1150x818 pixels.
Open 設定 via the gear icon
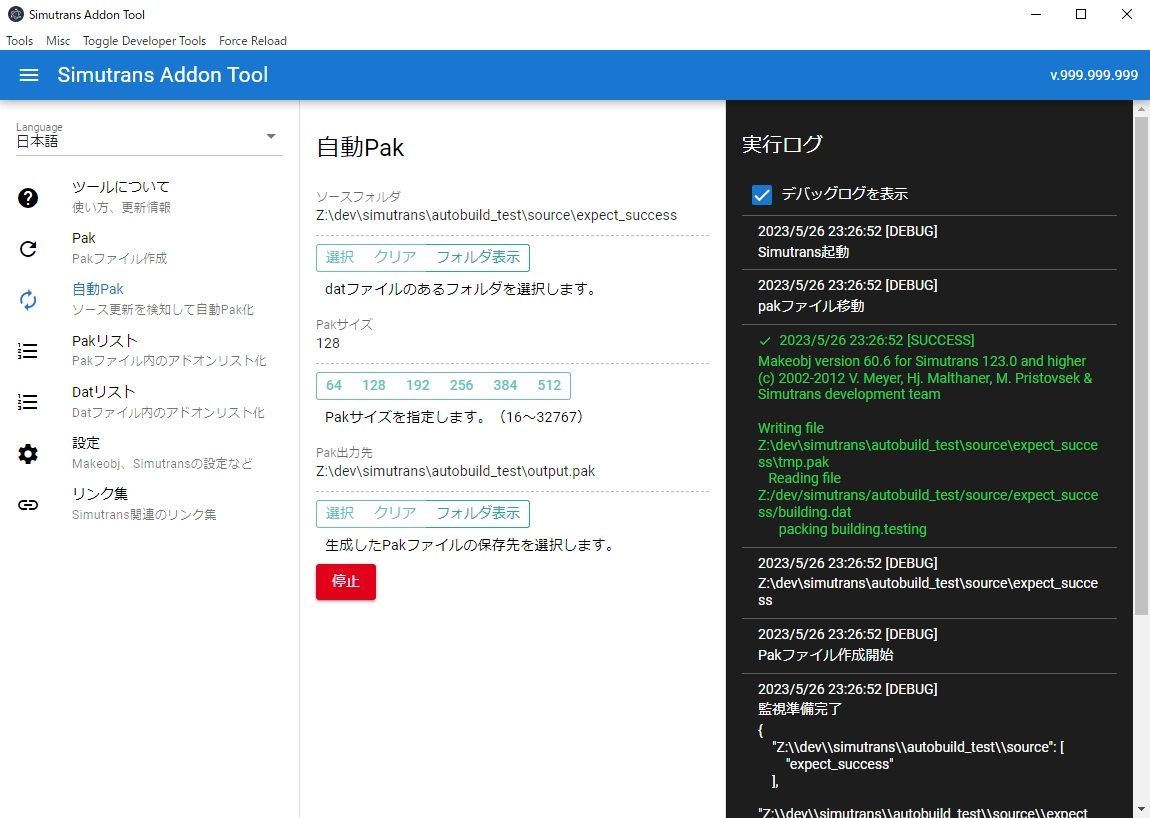(x=28, y=454)
